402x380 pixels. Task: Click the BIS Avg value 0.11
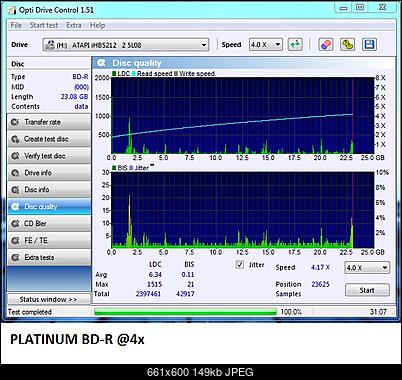(x=188, y=275)
